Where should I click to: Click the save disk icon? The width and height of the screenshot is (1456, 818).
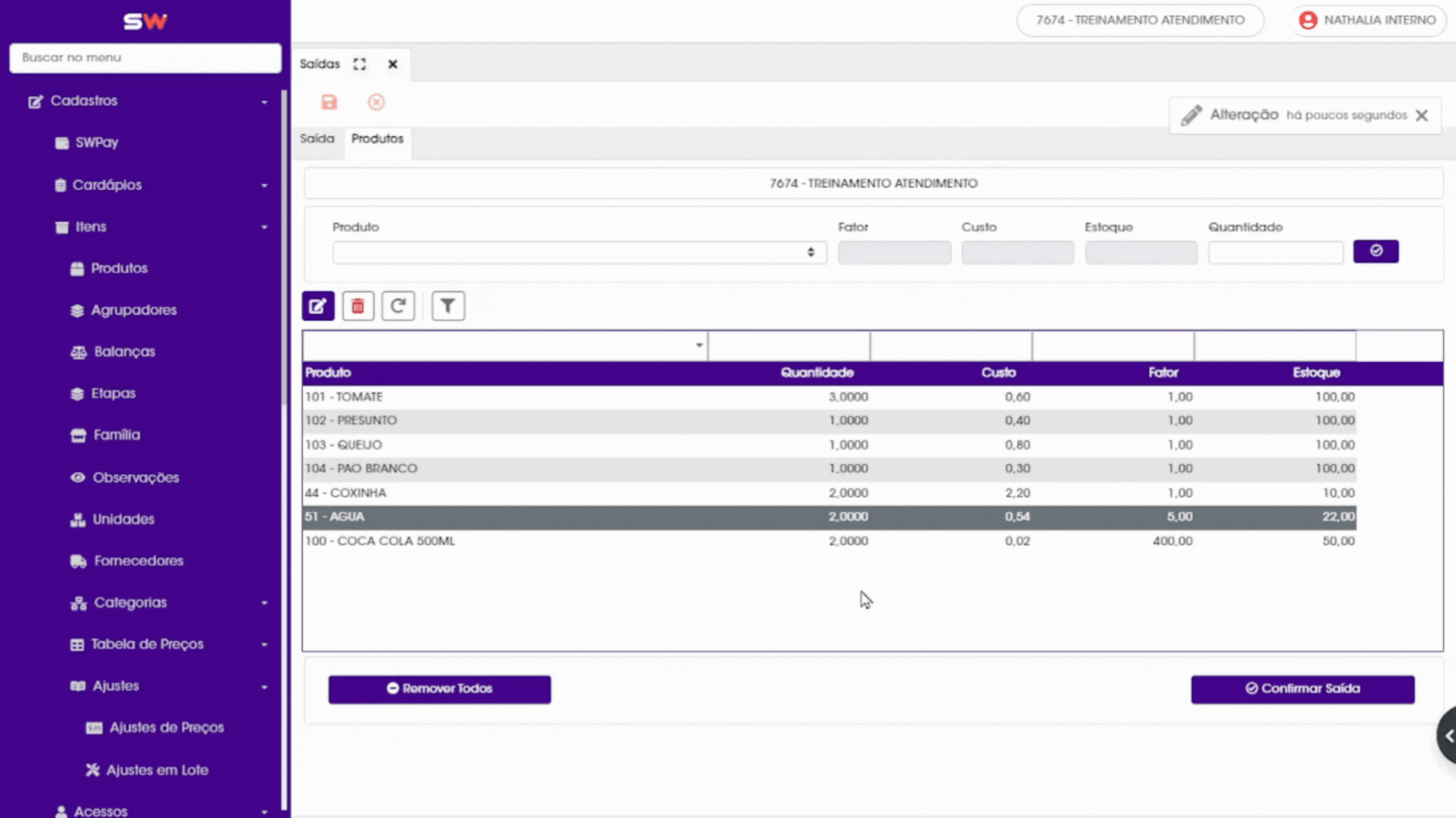point(329,102)
